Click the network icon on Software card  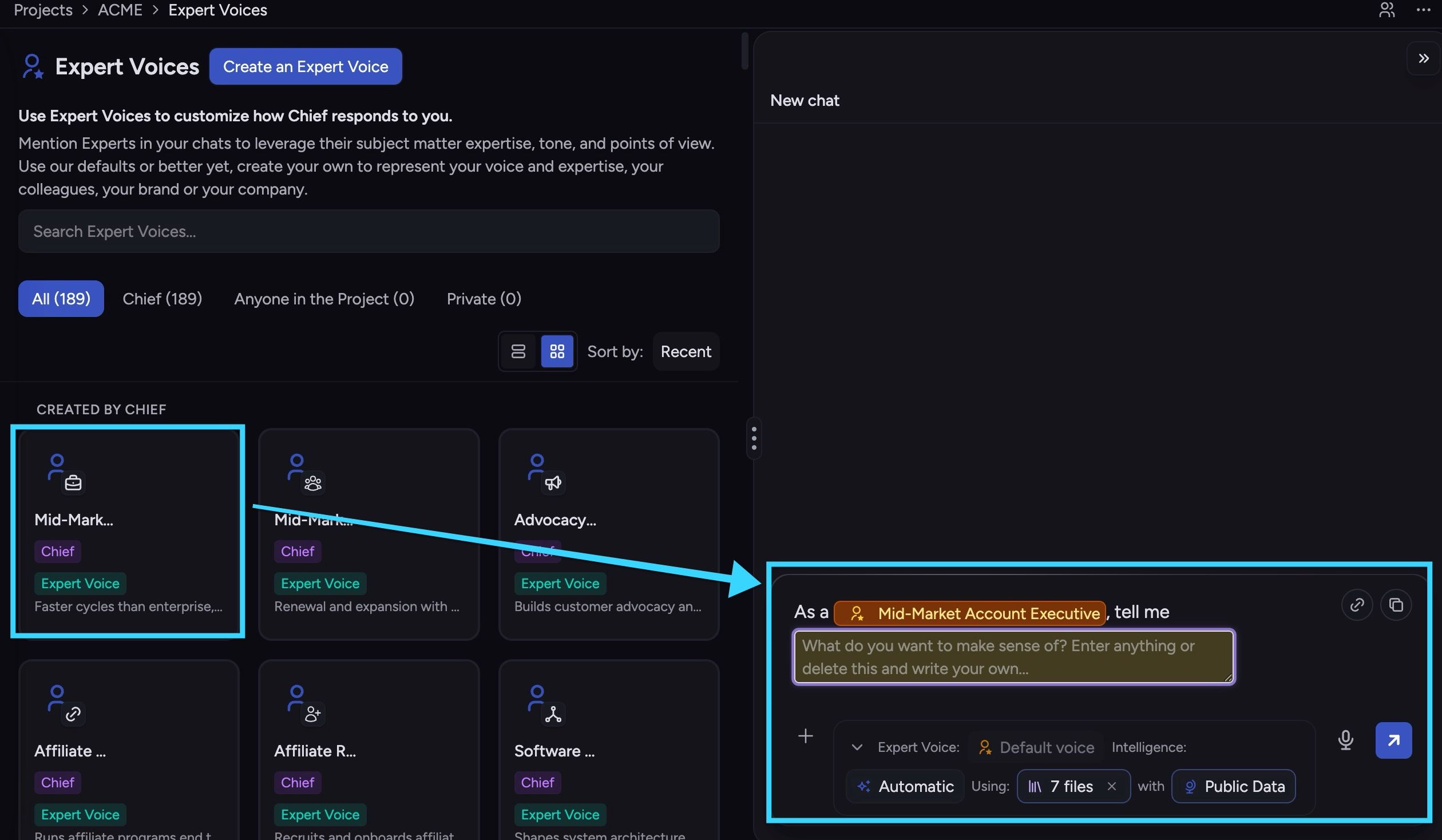(553, 714)
